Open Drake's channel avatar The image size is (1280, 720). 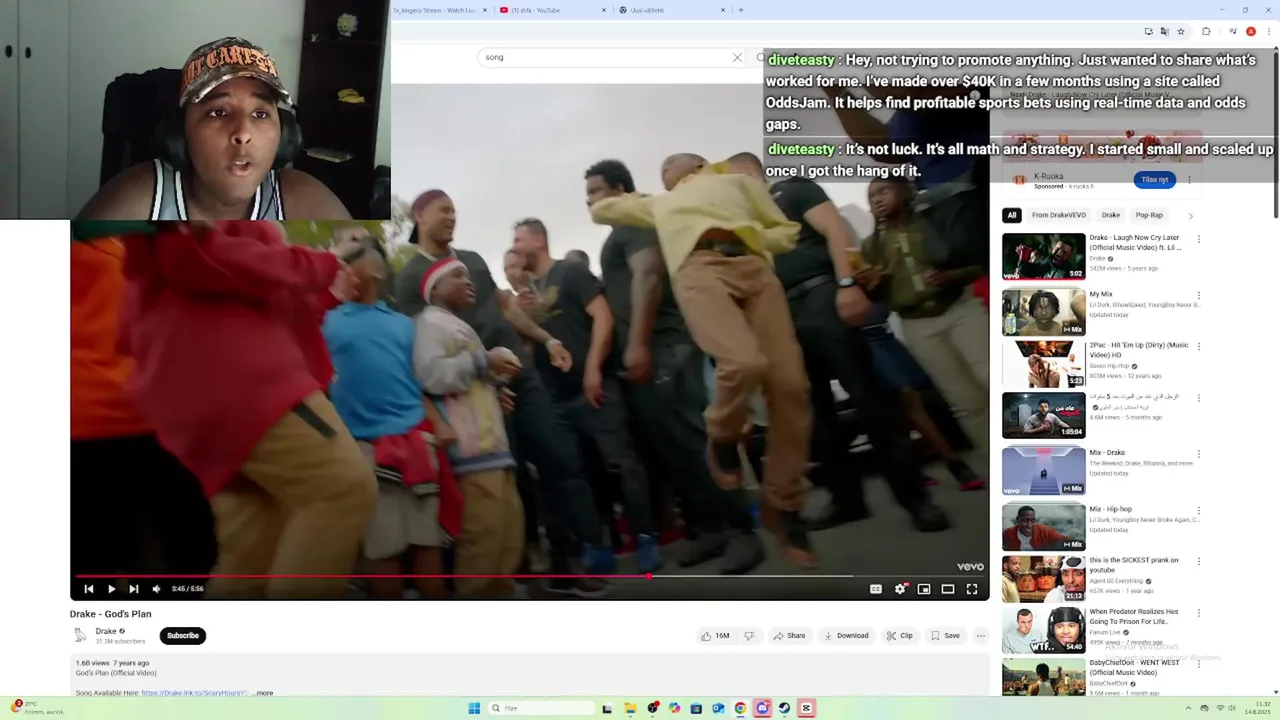click(80, 635)
